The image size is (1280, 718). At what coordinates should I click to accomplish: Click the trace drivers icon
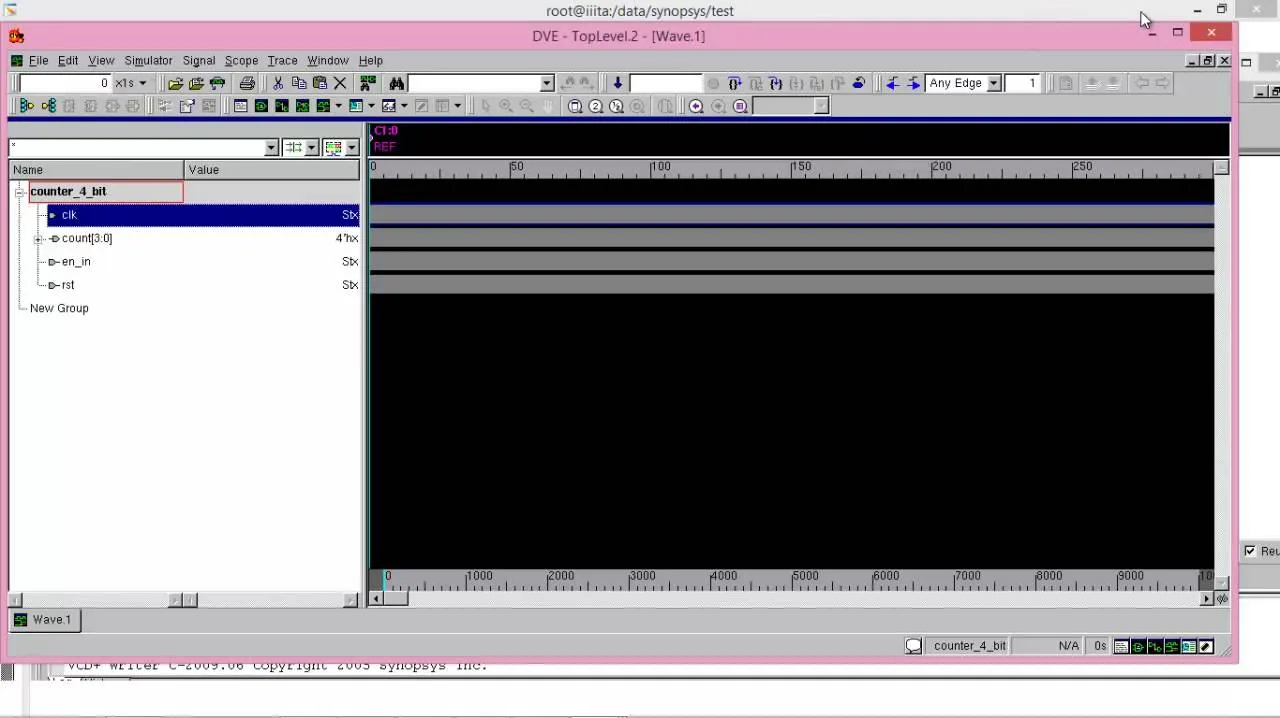(x=27, y=106)
